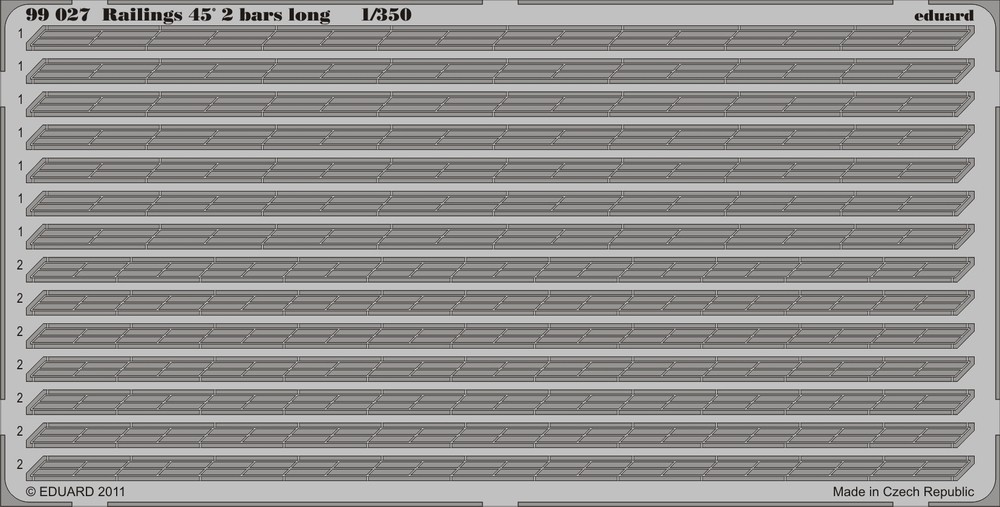The image size is (1000, 507).
Task: Select the second railing strip labeled 2
Action: tap(500, 302)
